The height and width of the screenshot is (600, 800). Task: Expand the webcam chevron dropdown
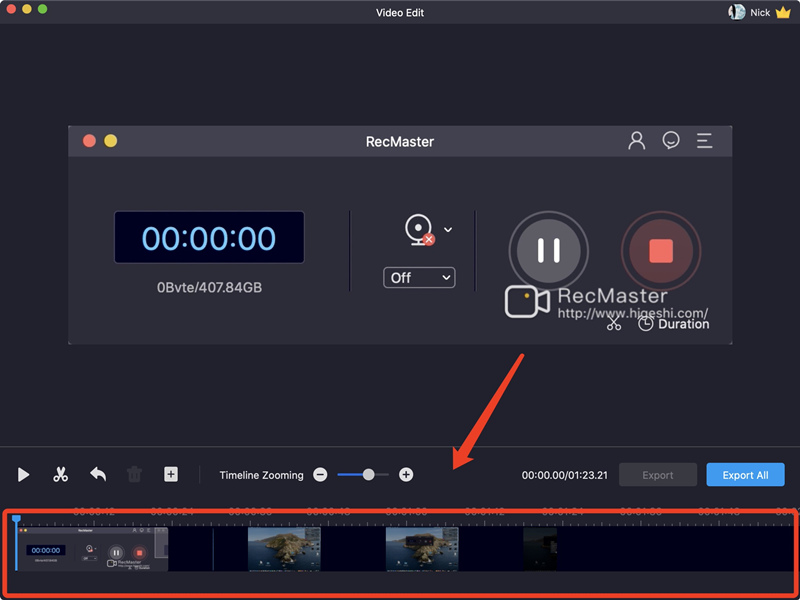pyautogui.click(x=448, y=230)
